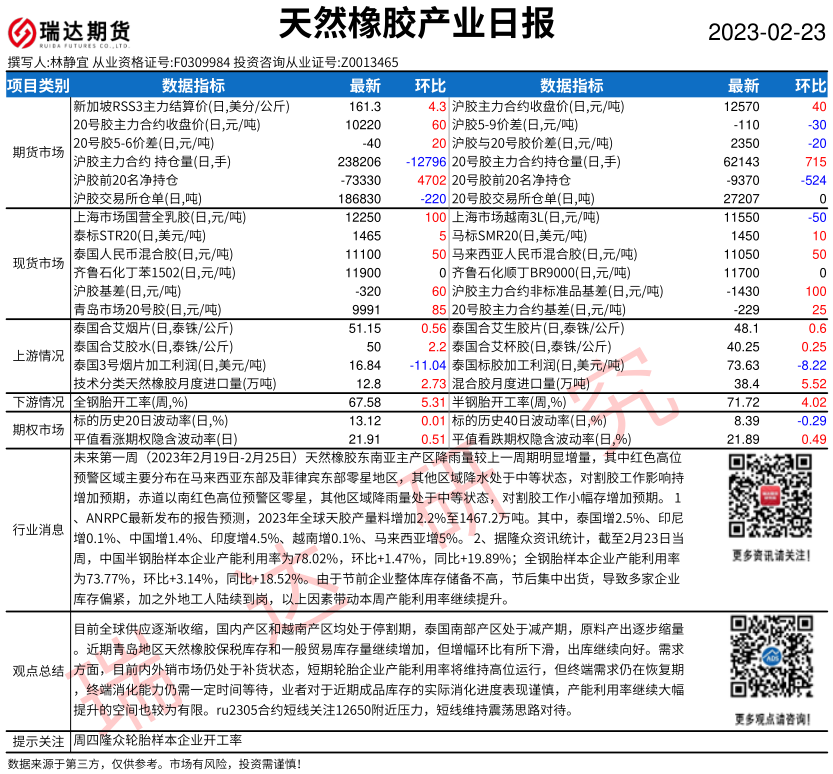Click the 更多观点请咨询! caption
Viewport: 833px width, 774px height.
click(x=769, y=718)
